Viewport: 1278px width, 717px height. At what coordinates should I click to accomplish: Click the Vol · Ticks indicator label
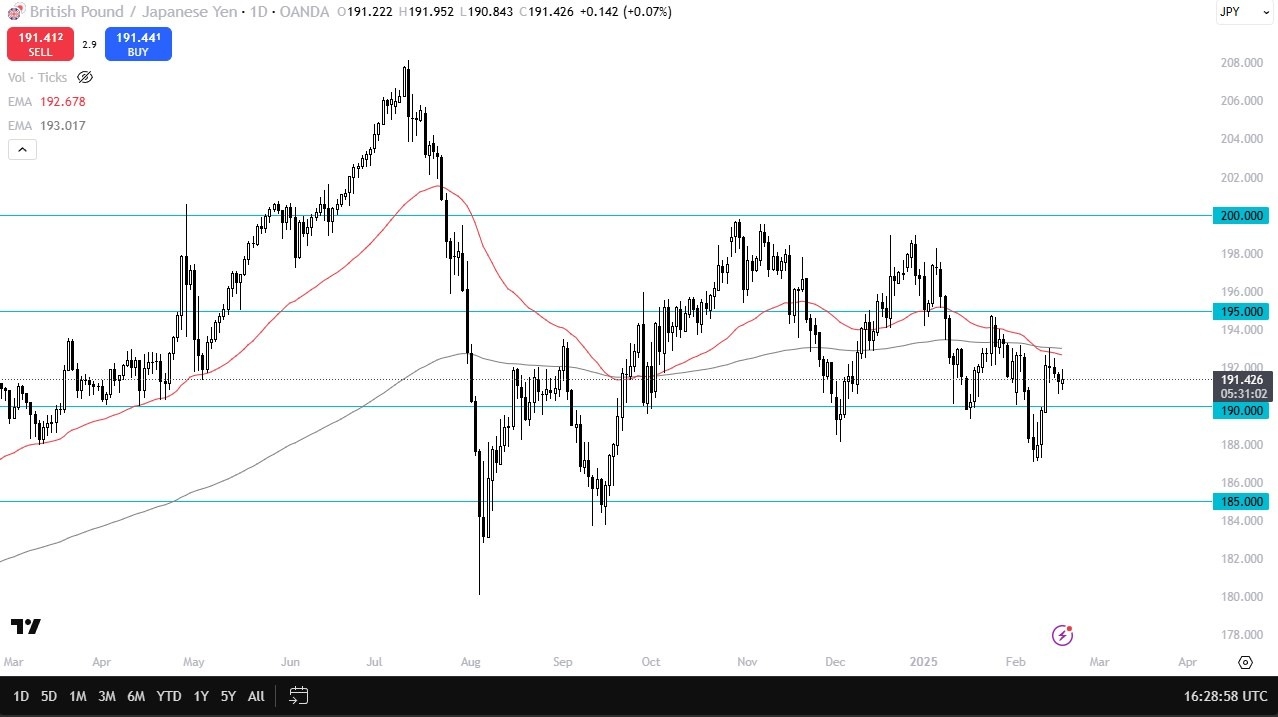click(x=38, y=77)
